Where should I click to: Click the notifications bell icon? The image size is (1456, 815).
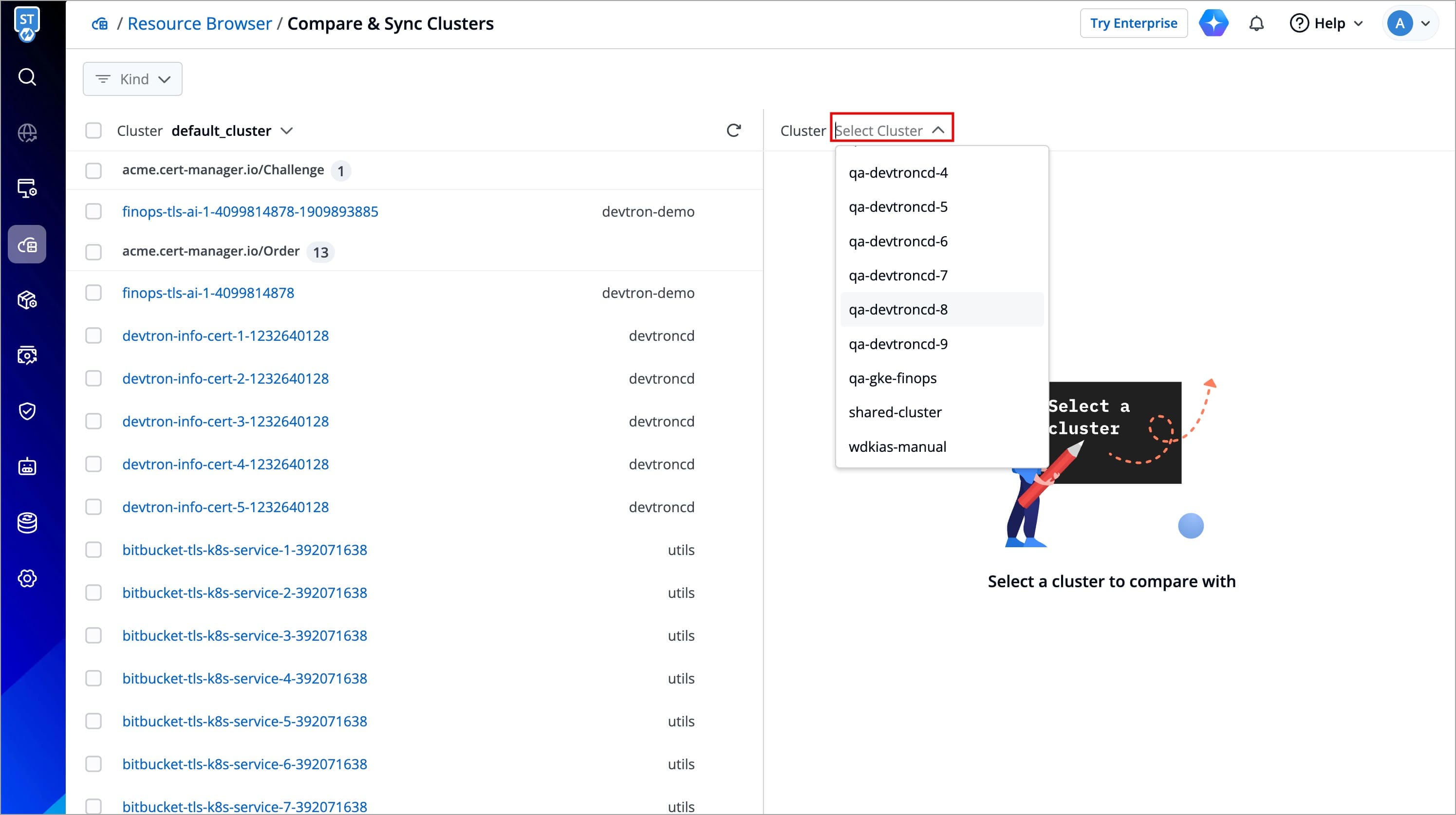[1256, 24]
